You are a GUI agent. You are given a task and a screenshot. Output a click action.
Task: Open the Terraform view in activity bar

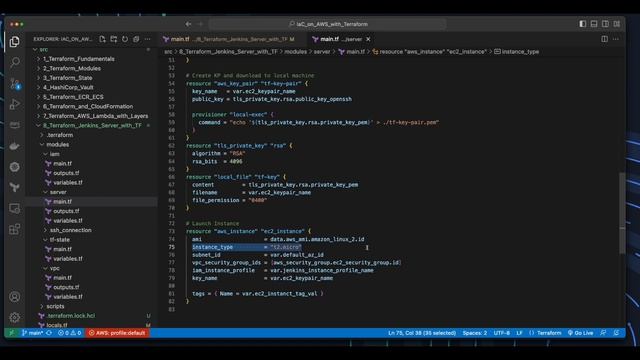click(x=15, y=187)
